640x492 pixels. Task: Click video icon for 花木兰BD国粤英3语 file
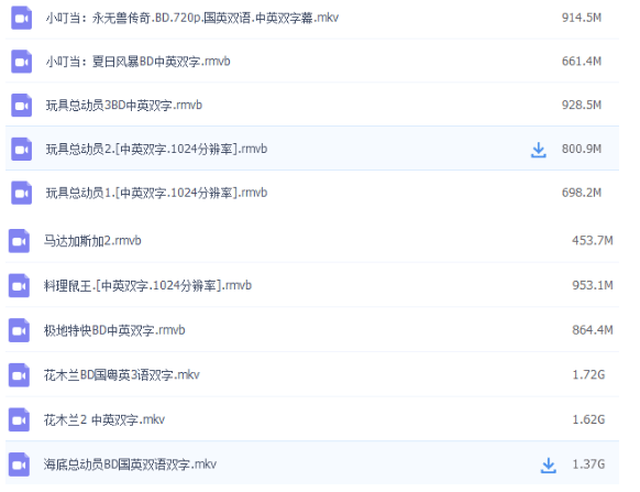[19, 375]
